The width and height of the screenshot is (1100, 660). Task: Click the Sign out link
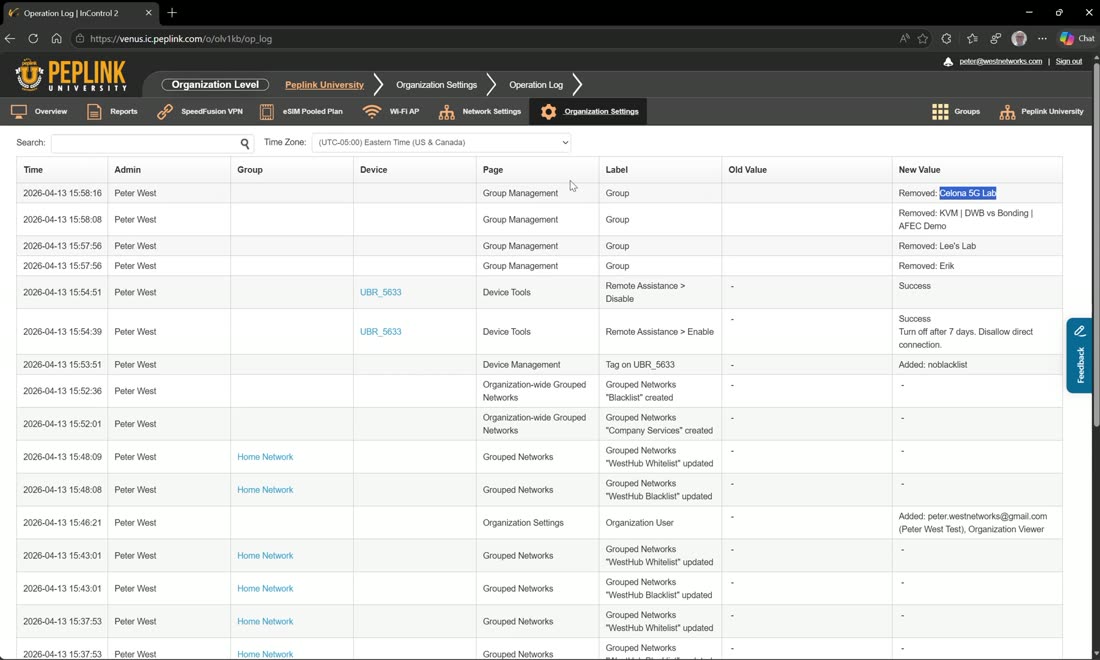point(1068,61)
